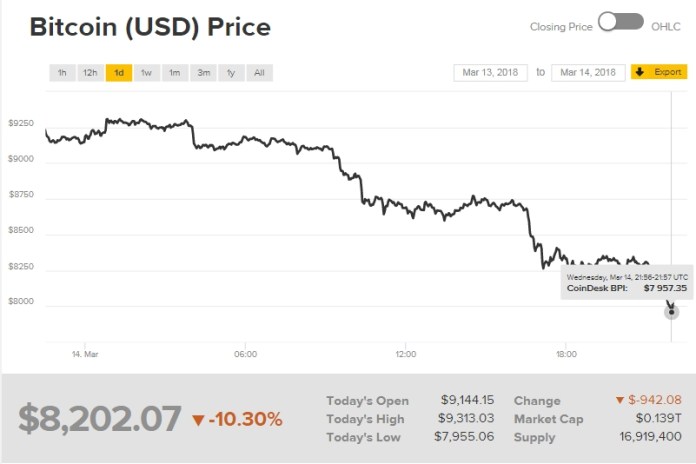Show the 1w price history

point(147,73)
